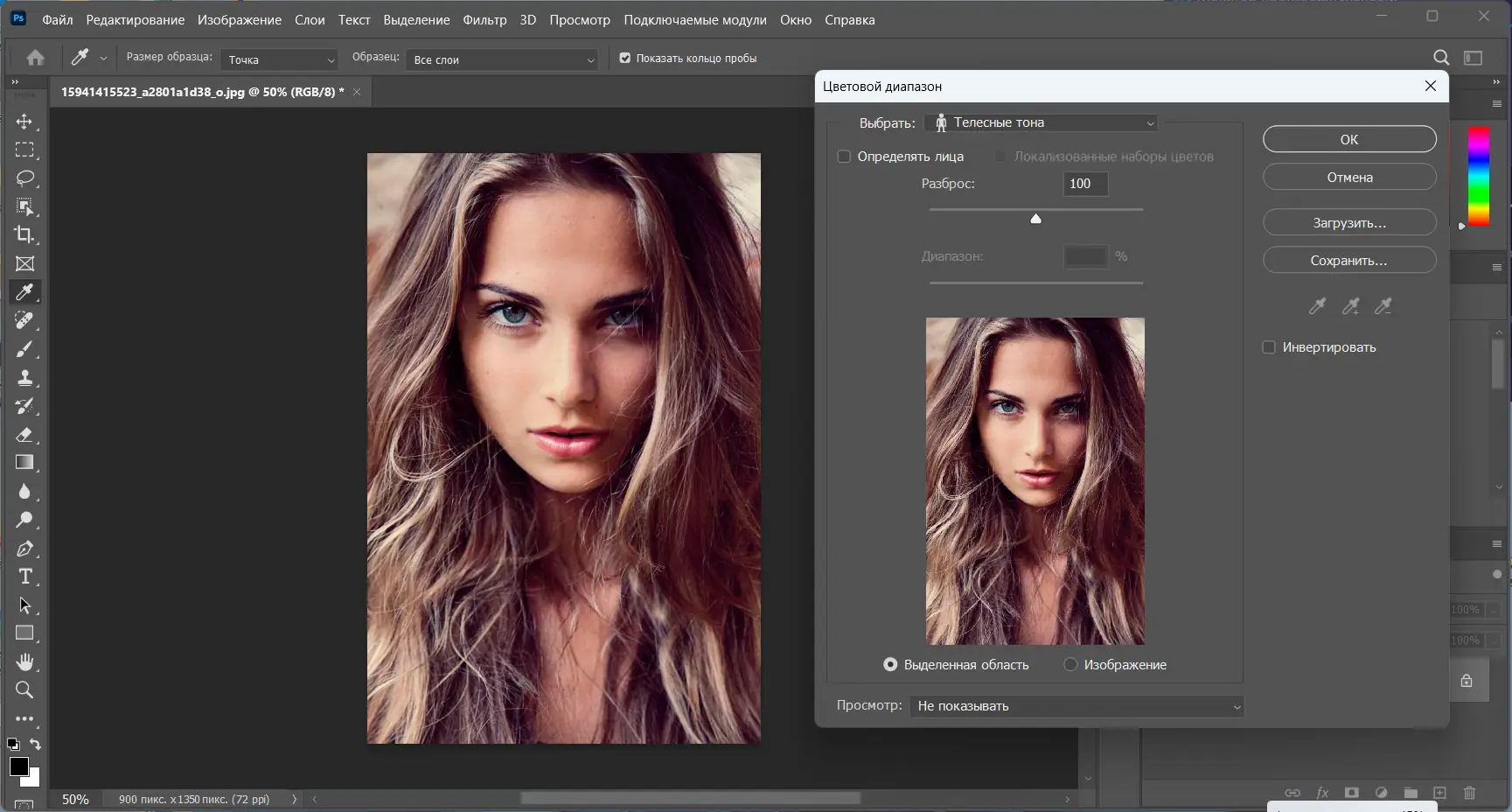
Task: Select the Clone Stamp tool
Action: coord(24,378)
